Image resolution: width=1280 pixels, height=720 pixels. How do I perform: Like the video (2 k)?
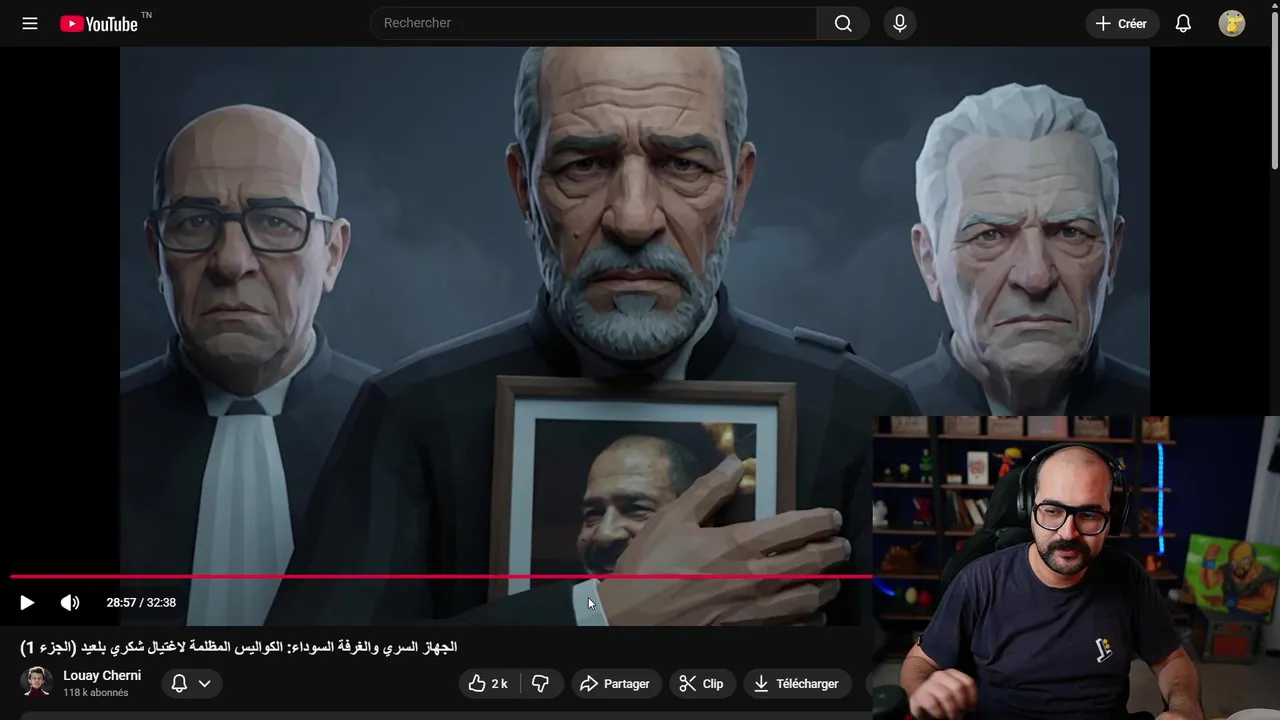pos(489,683)
